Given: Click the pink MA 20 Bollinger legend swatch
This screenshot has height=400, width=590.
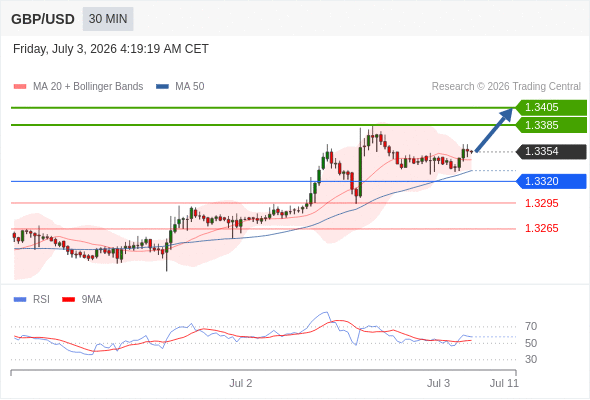Looking at the screenshot, I should click(20, 87).
